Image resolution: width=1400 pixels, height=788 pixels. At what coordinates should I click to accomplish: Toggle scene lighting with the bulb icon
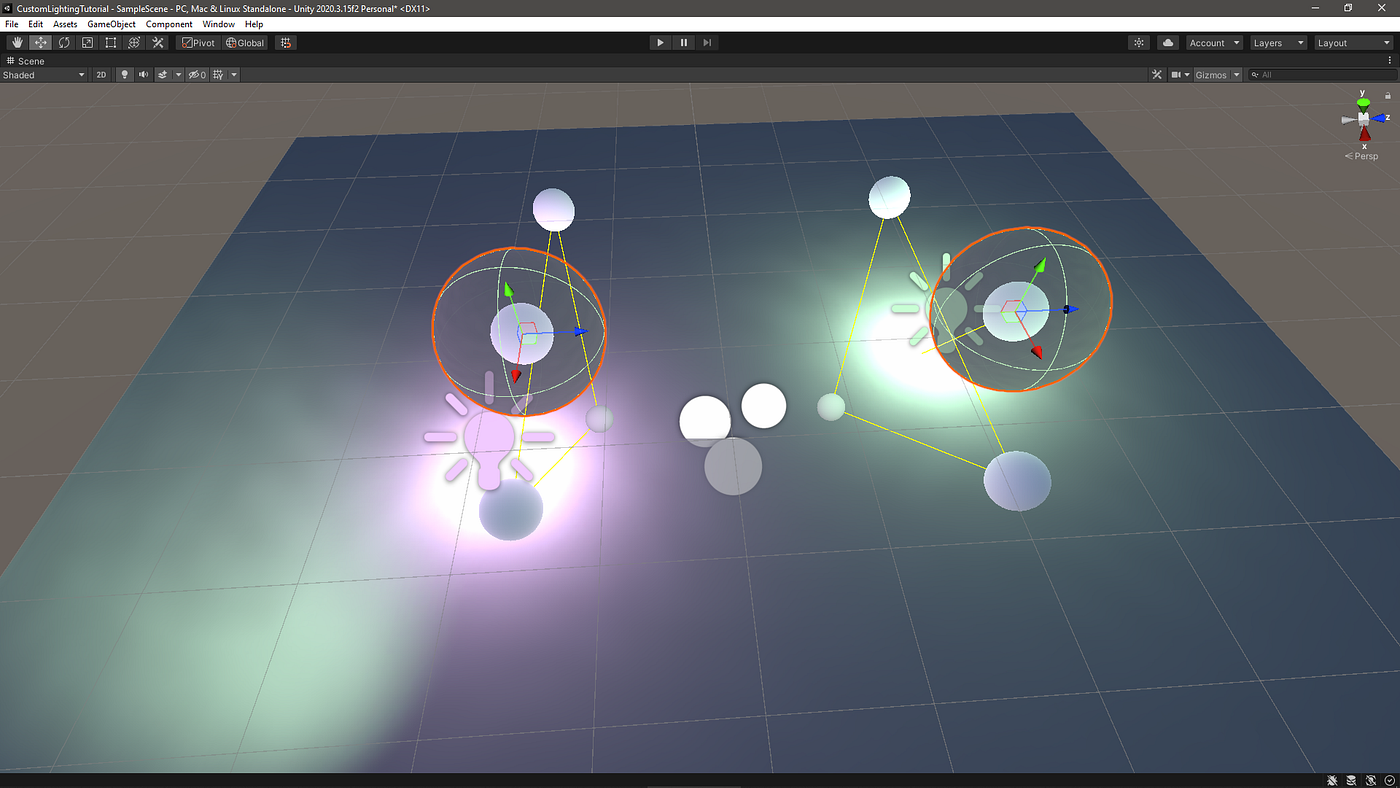point(123,74)
